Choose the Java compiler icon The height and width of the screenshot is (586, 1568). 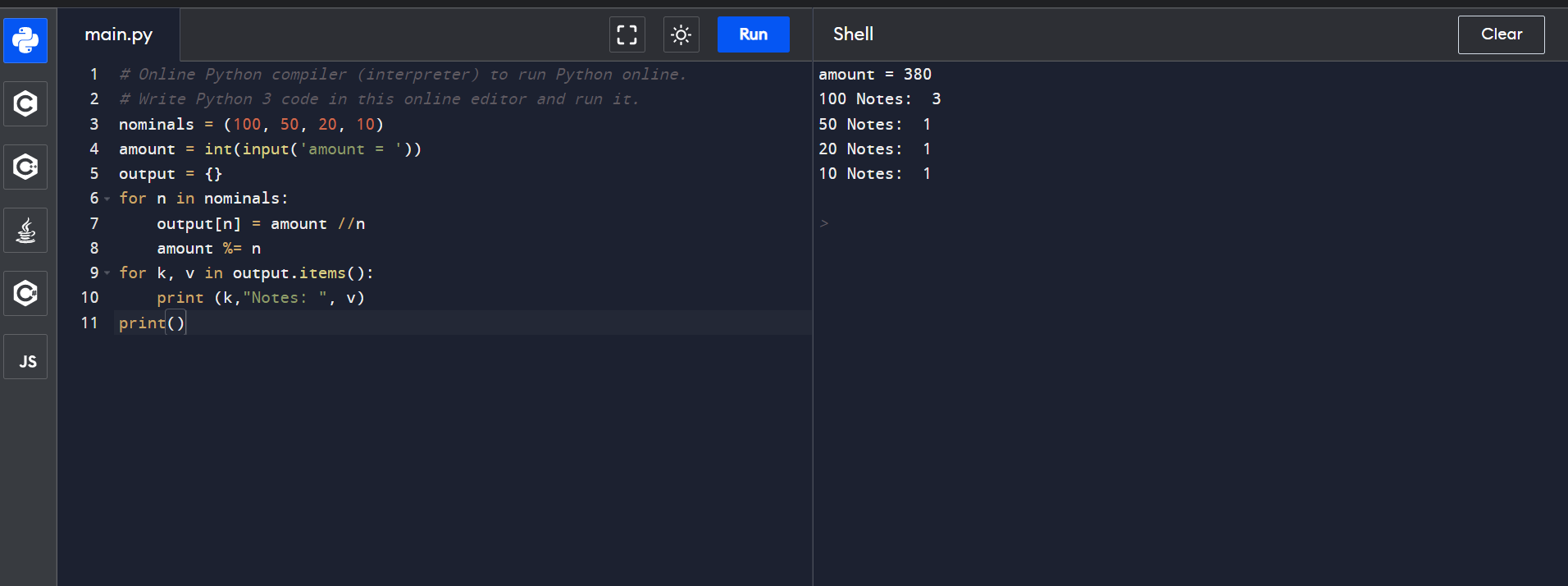click(25, 231)
